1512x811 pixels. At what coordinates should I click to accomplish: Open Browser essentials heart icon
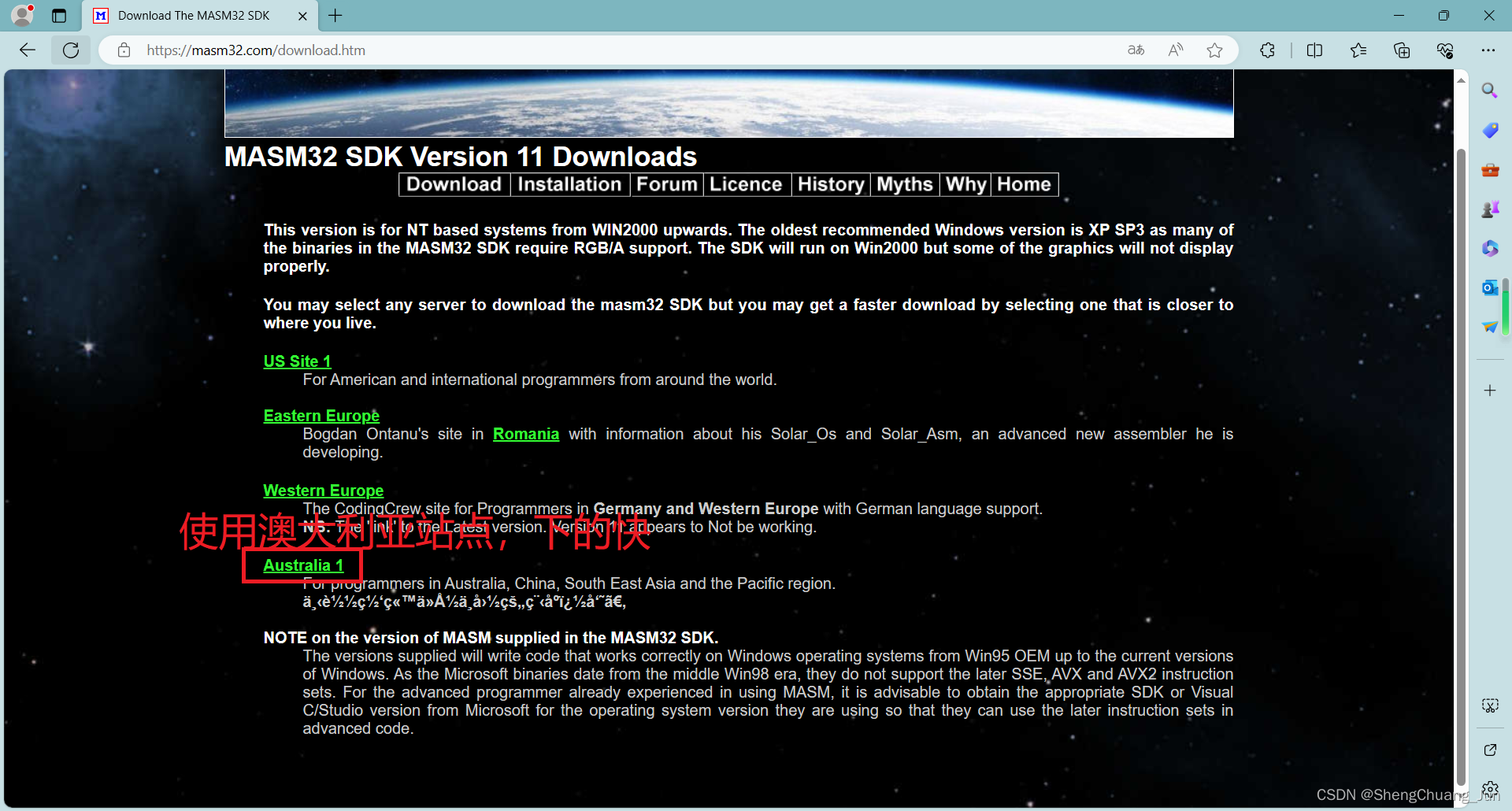point(1445,50)
